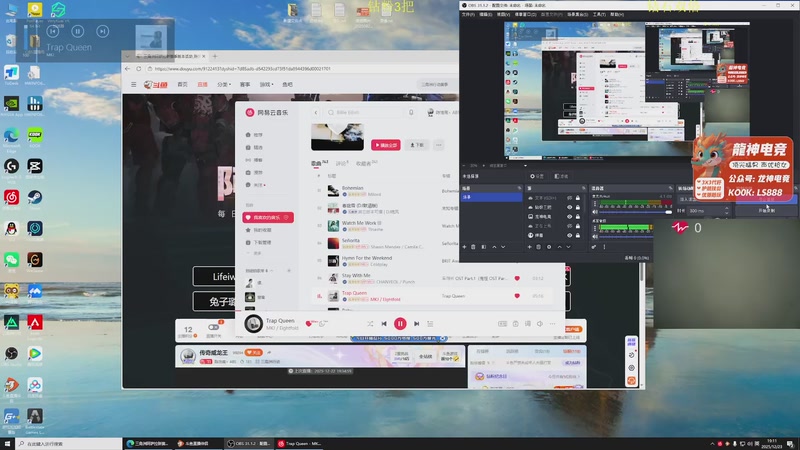800x450 pixels.
Task: Click filters button in OBS source toolbar
Action: (561, 176)
